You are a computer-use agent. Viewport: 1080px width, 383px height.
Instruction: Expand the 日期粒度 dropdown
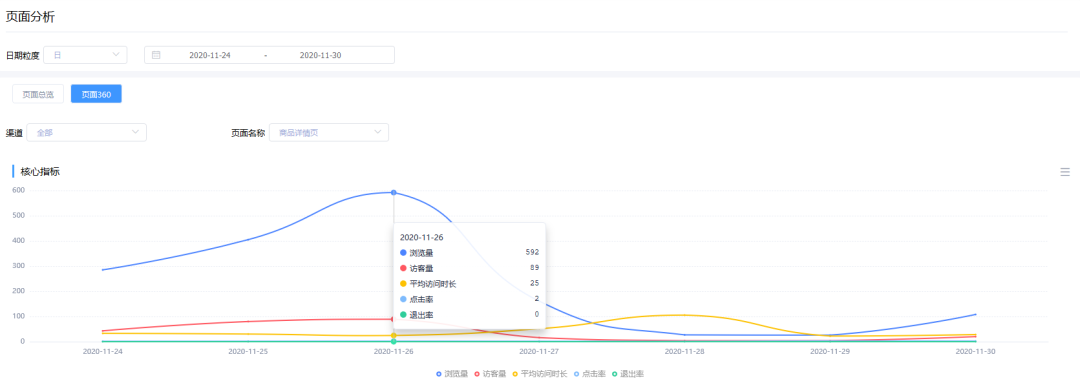pyautogui.click(x=85, y=55)
